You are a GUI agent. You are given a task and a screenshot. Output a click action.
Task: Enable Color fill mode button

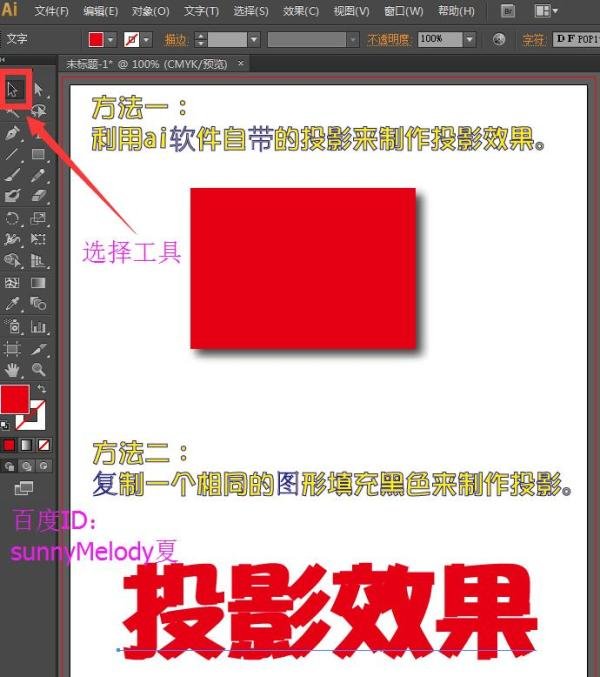[x=9, y=445]
